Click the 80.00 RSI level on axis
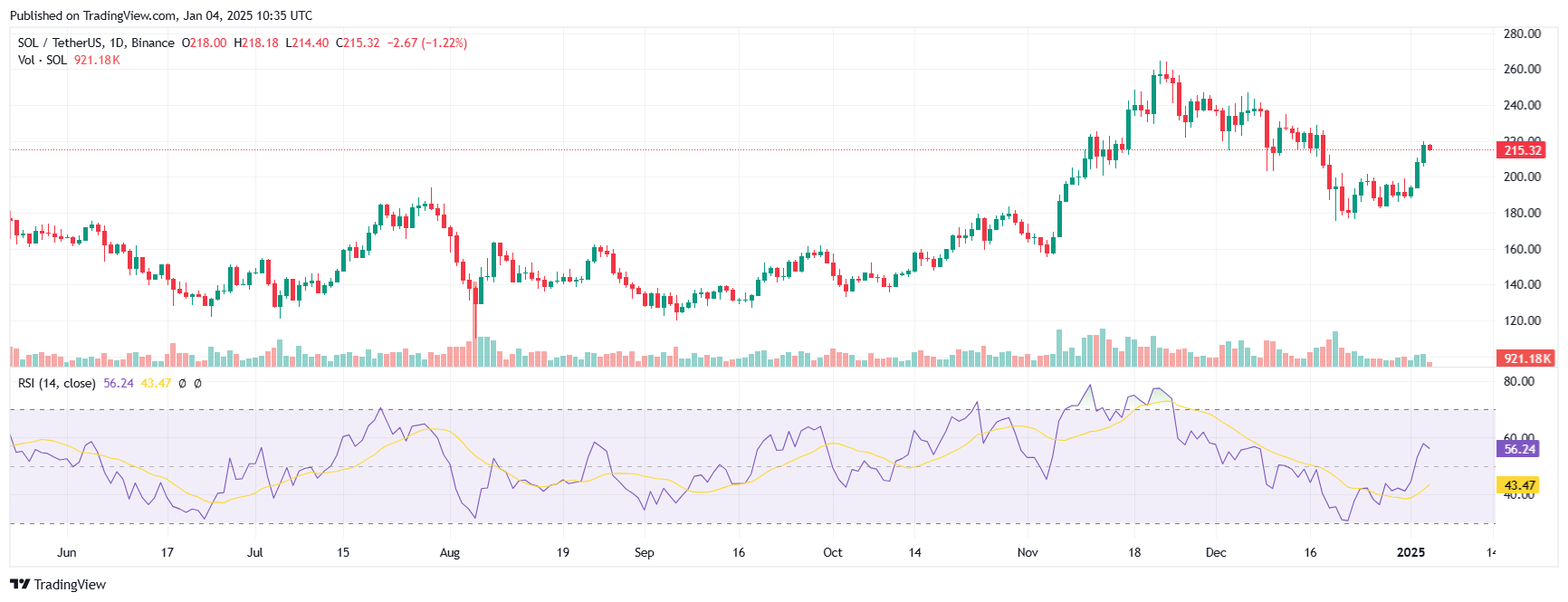The height and width of the screenshot is (602, 1568). pos(1519,381)
